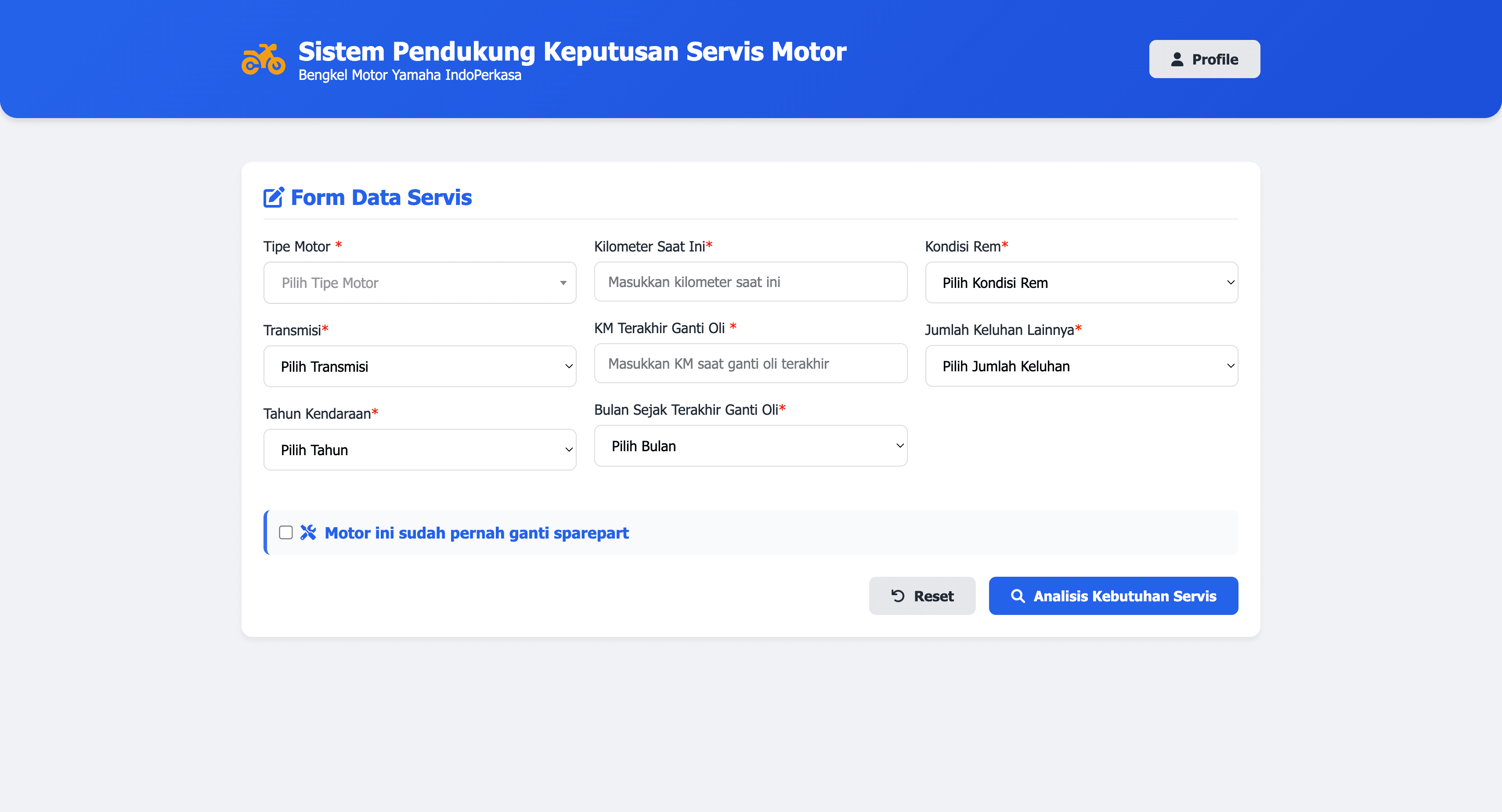Focus the Kilometer Saat Ini input field
The width and height of the screenshot is (1502, 812).
click(x=751, y=282)
